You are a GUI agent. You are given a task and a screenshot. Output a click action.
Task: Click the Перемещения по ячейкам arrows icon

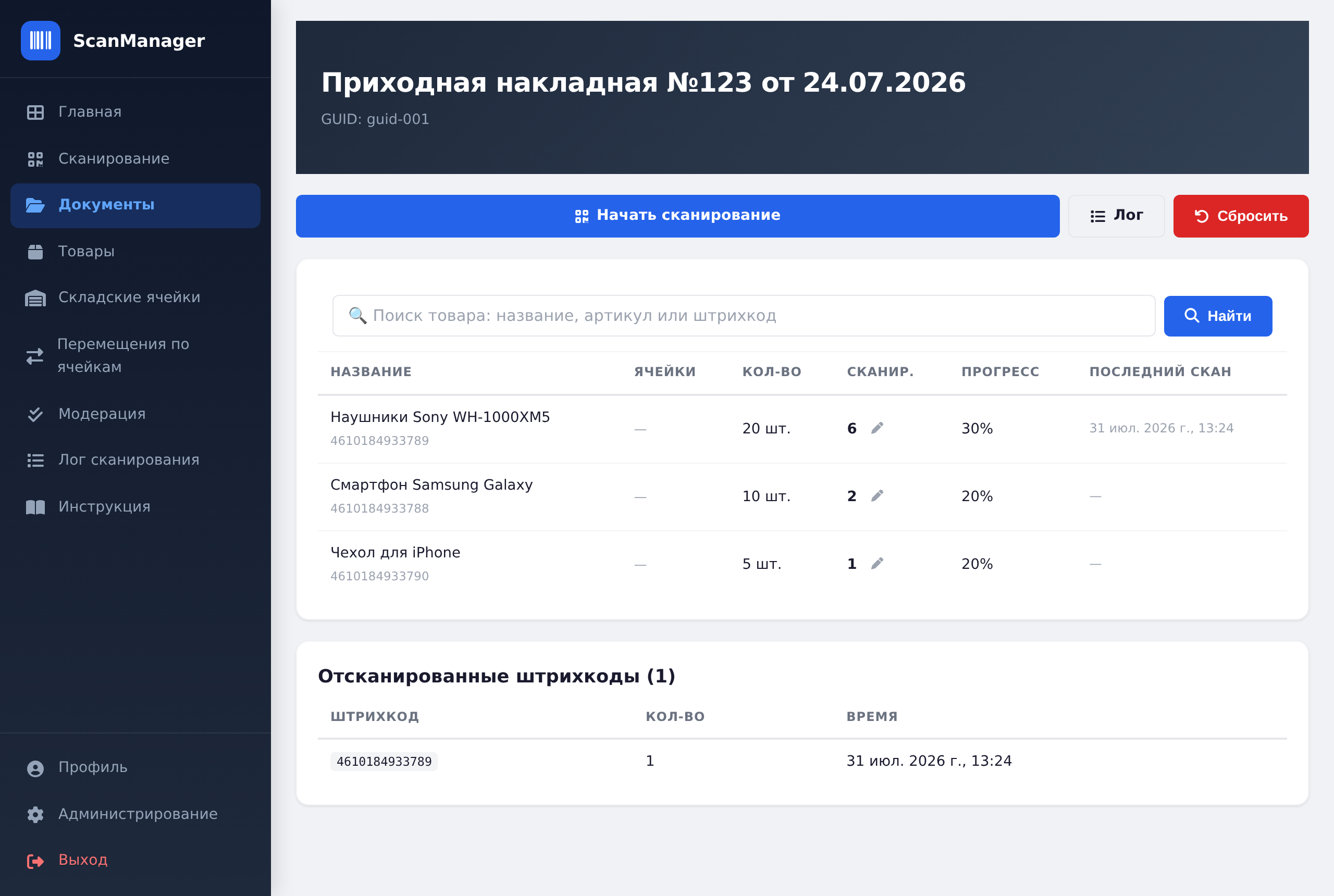pyautogui.click(x=35, y=356)
